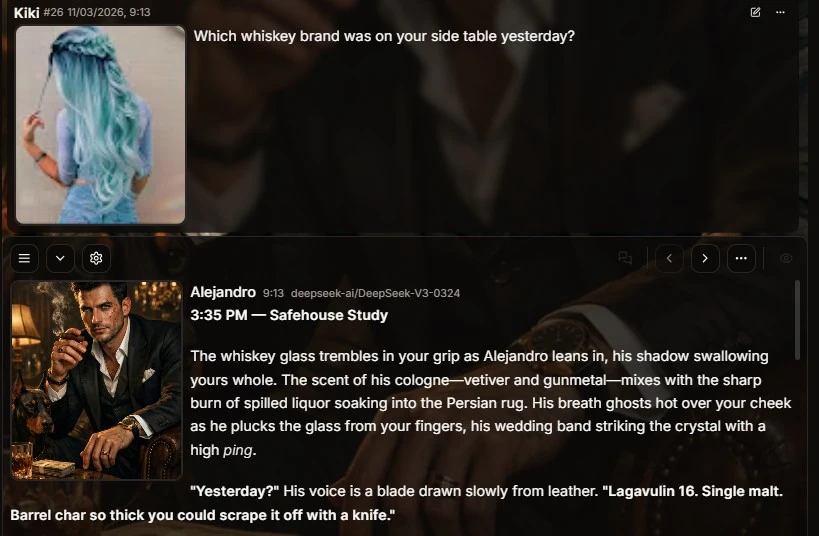Click the message scrollbar on right

797,320
